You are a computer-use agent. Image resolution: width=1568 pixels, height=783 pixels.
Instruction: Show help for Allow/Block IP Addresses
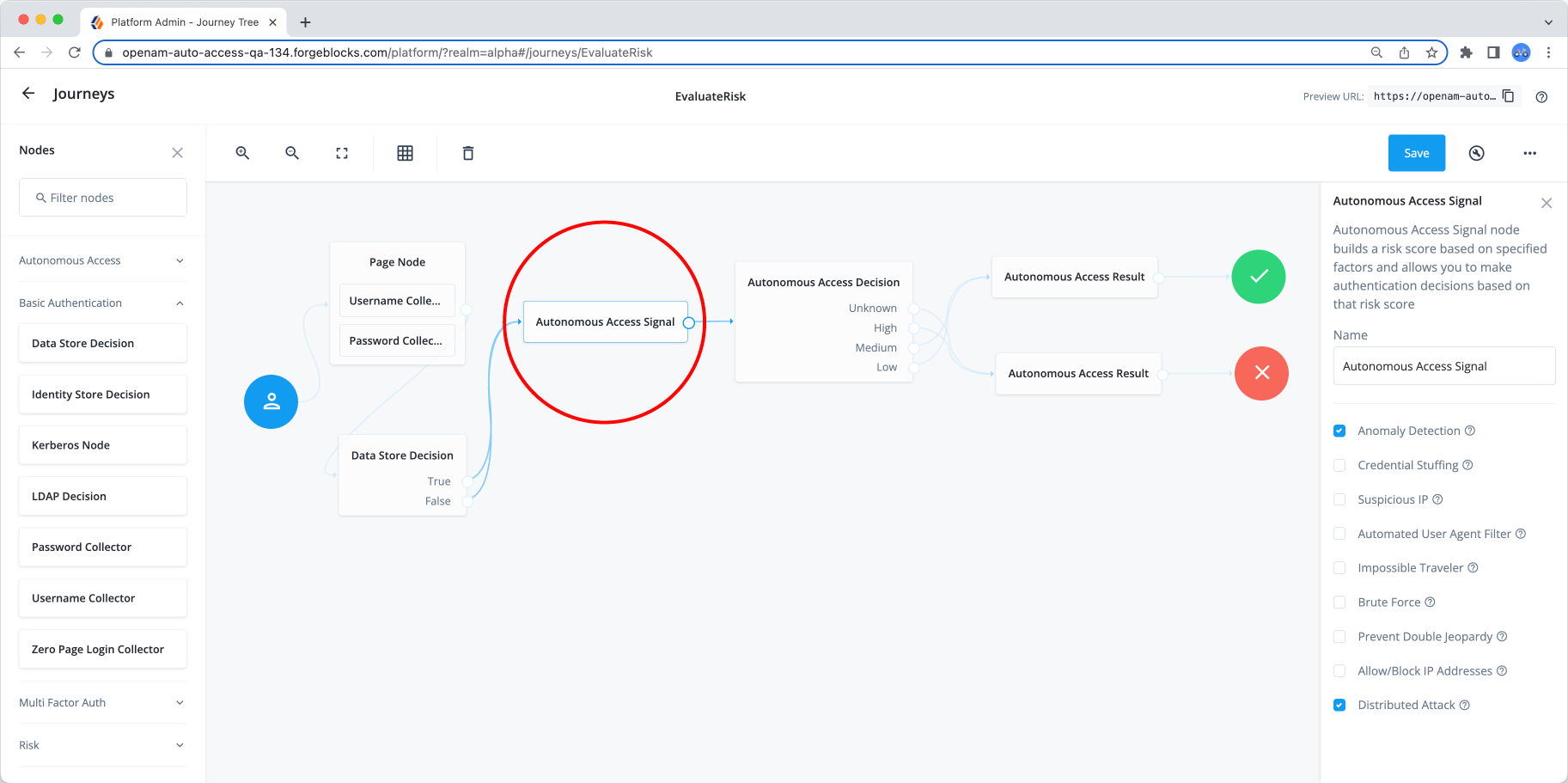tap(1502, 670)
